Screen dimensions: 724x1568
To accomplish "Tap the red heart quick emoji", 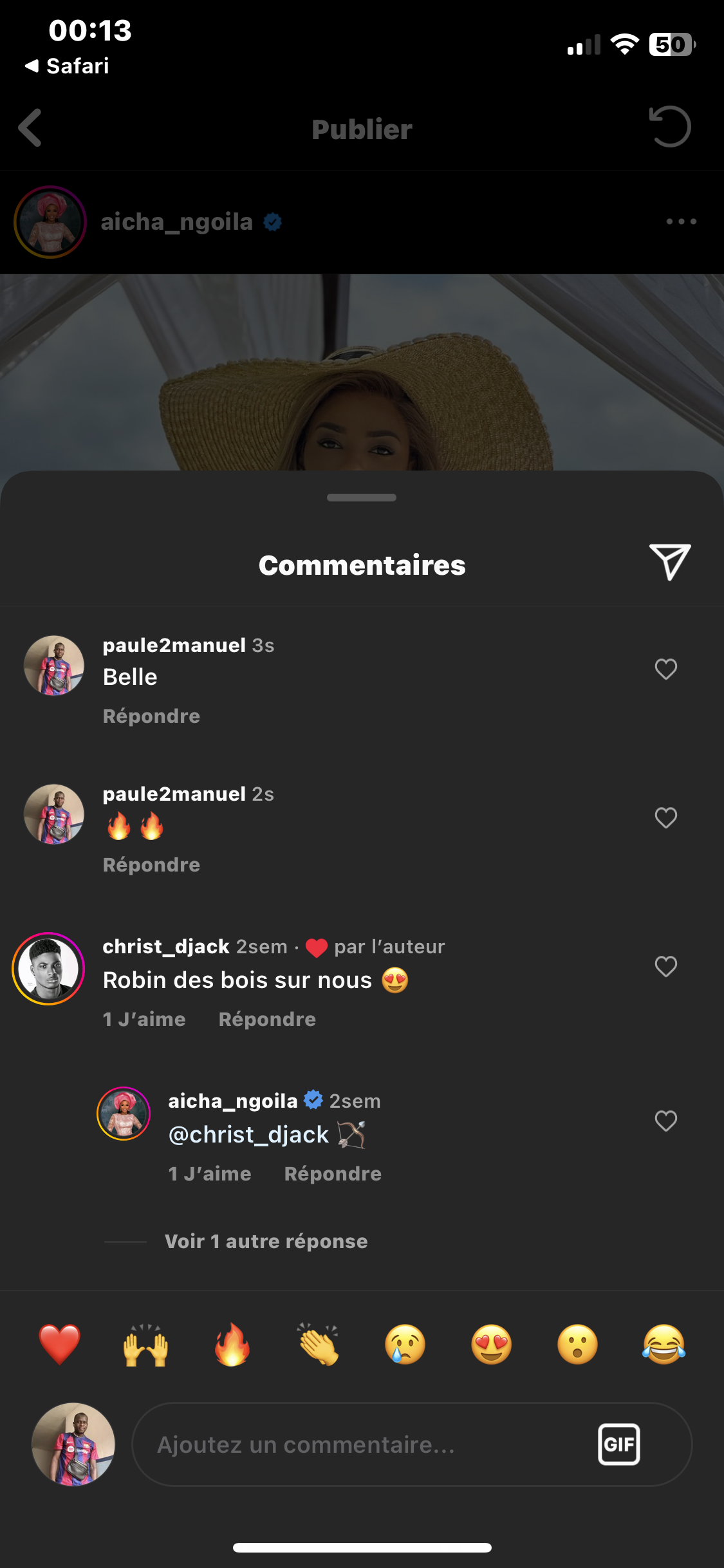I will coord(60,1345).
